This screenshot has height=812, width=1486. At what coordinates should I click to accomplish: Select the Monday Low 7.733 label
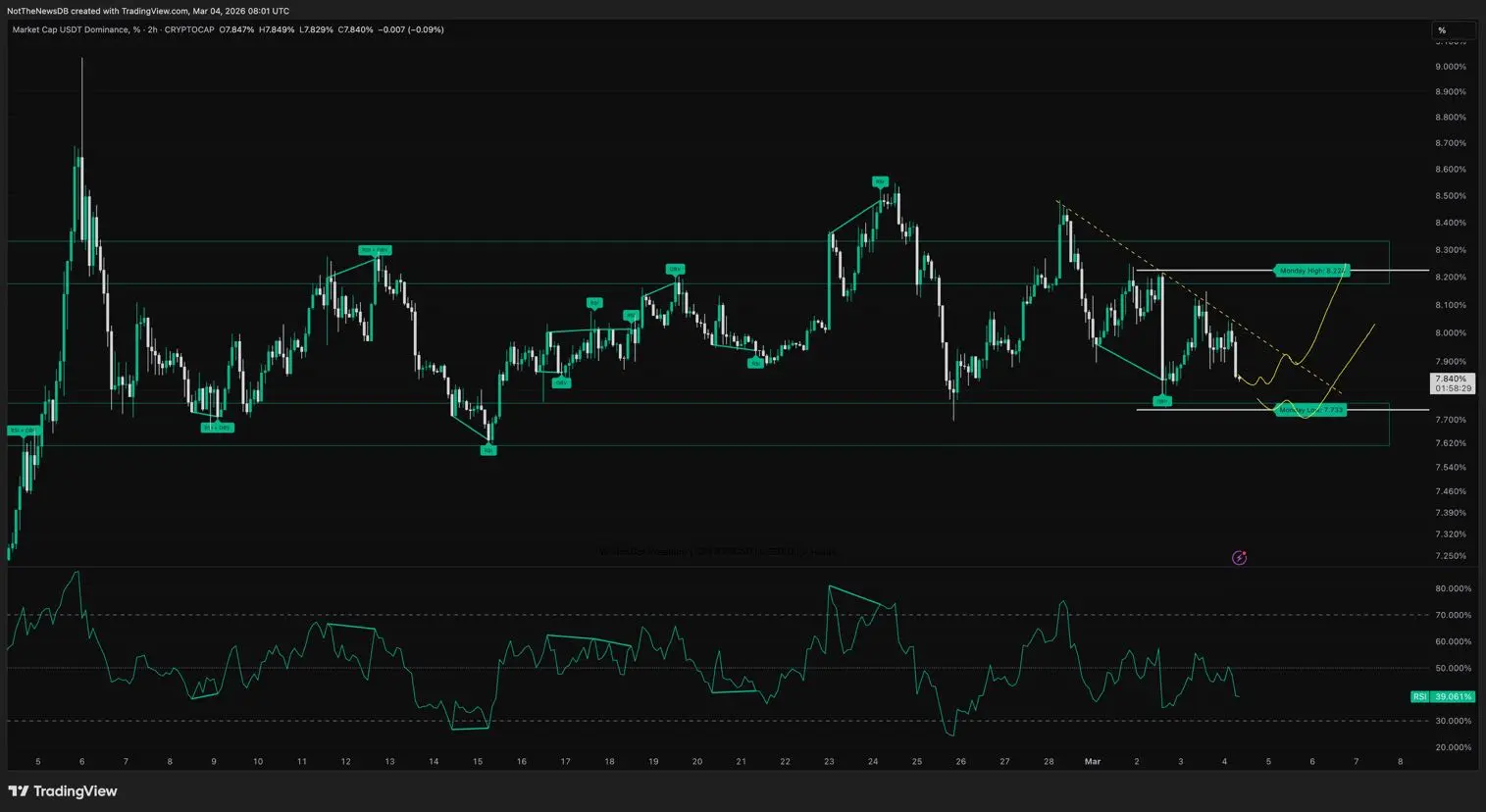tap(1310, 410)
